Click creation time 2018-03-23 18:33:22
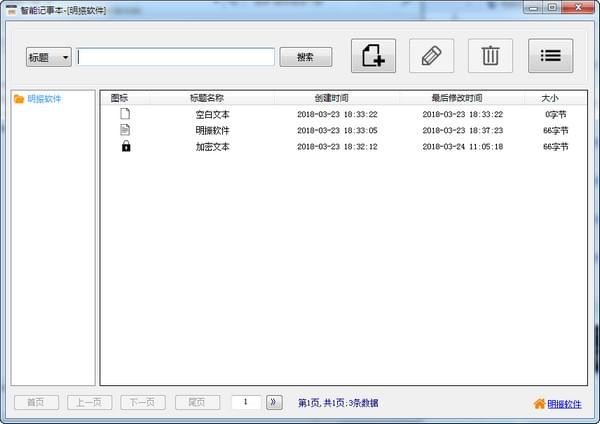The height and width of the screenshot is (424, 600). [x=337, y=114]
